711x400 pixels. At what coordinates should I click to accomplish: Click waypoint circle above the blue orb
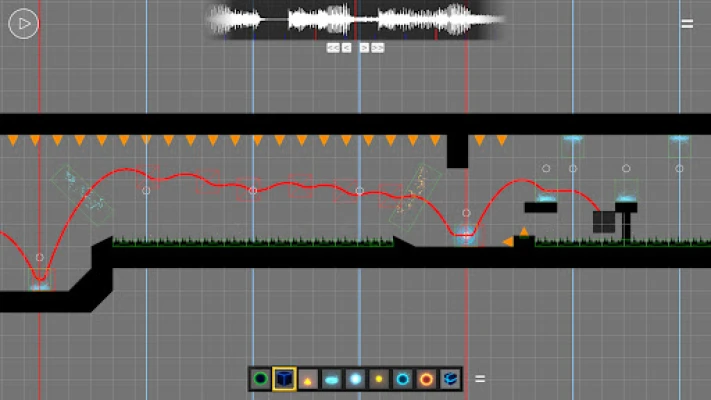coord(466,213)
